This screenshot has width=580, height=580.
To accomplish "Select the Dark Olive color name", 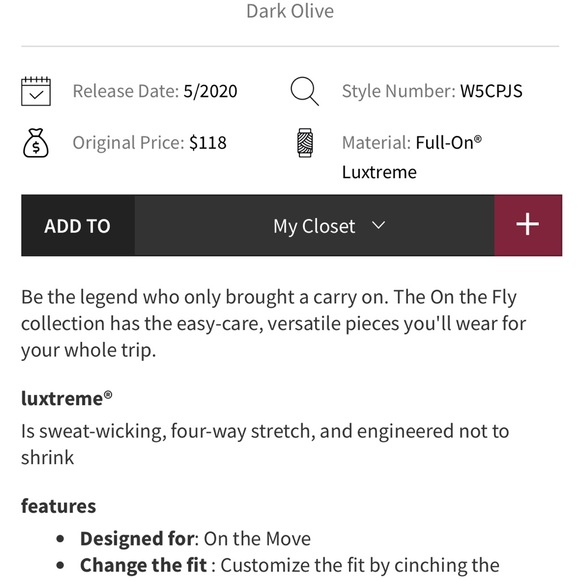I will (290, 11).
